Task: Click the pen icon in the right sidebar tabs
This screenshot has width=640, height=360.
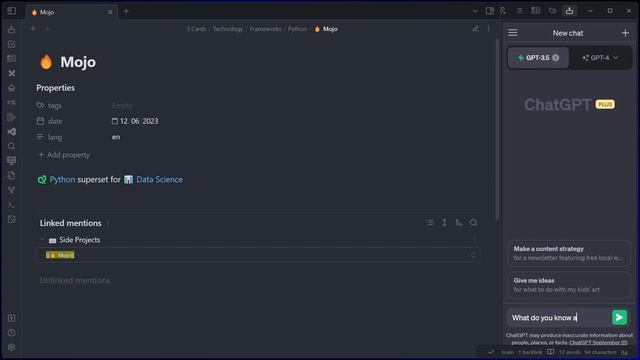Action: [503, 11]
